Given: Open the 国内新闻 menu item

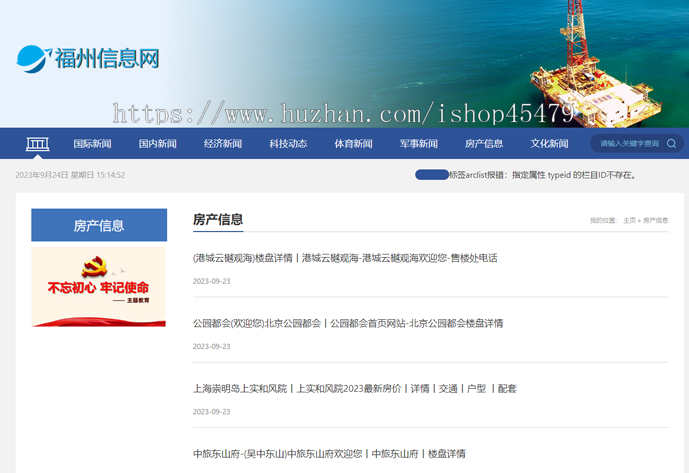Looking at the screenshot, I should (x=158, y=144).
